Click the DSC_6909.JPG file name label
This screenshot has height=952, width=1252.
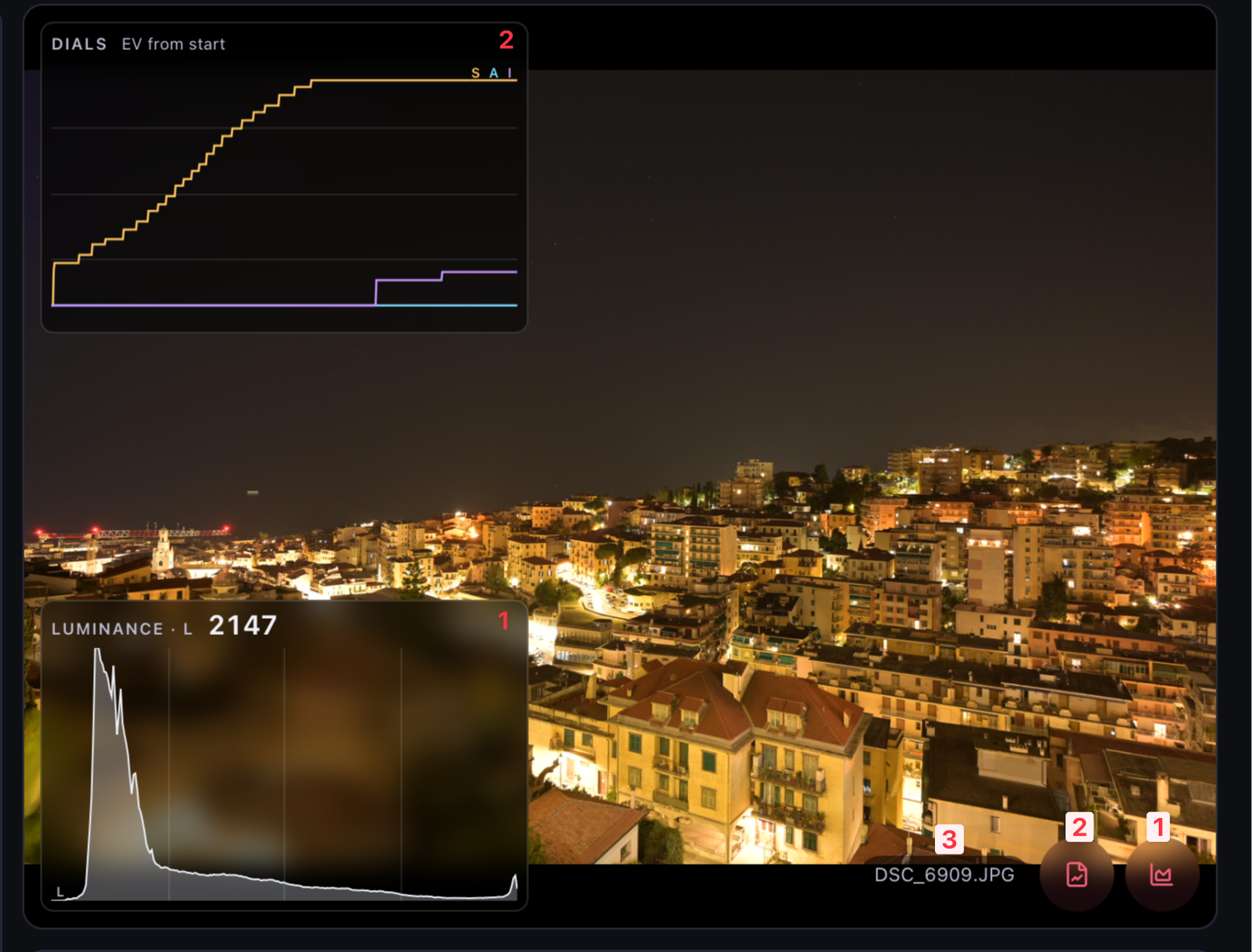[x=944, y=875]
